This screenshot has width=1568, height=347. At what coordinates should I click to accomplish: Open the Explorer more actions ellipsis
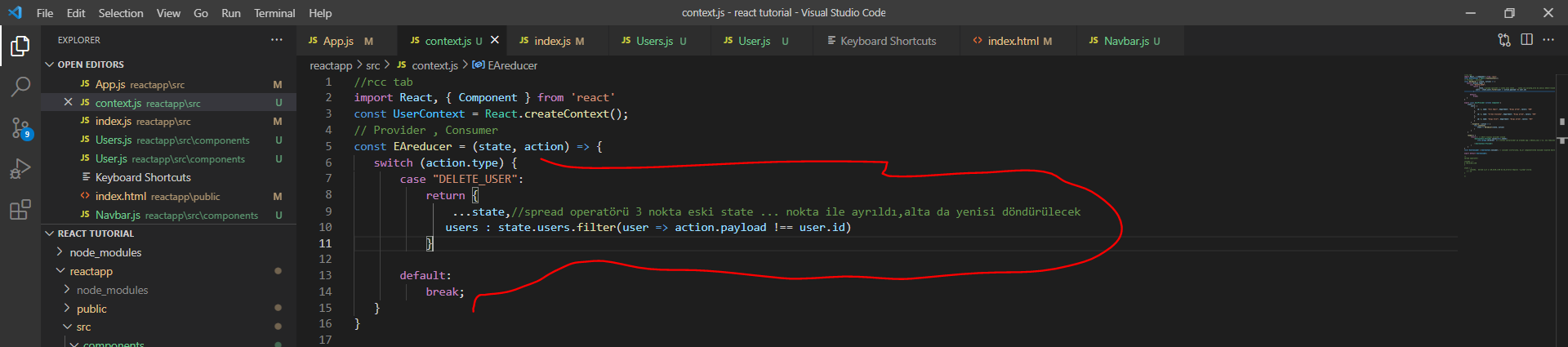pyautogui.click(x=277, y=40)
